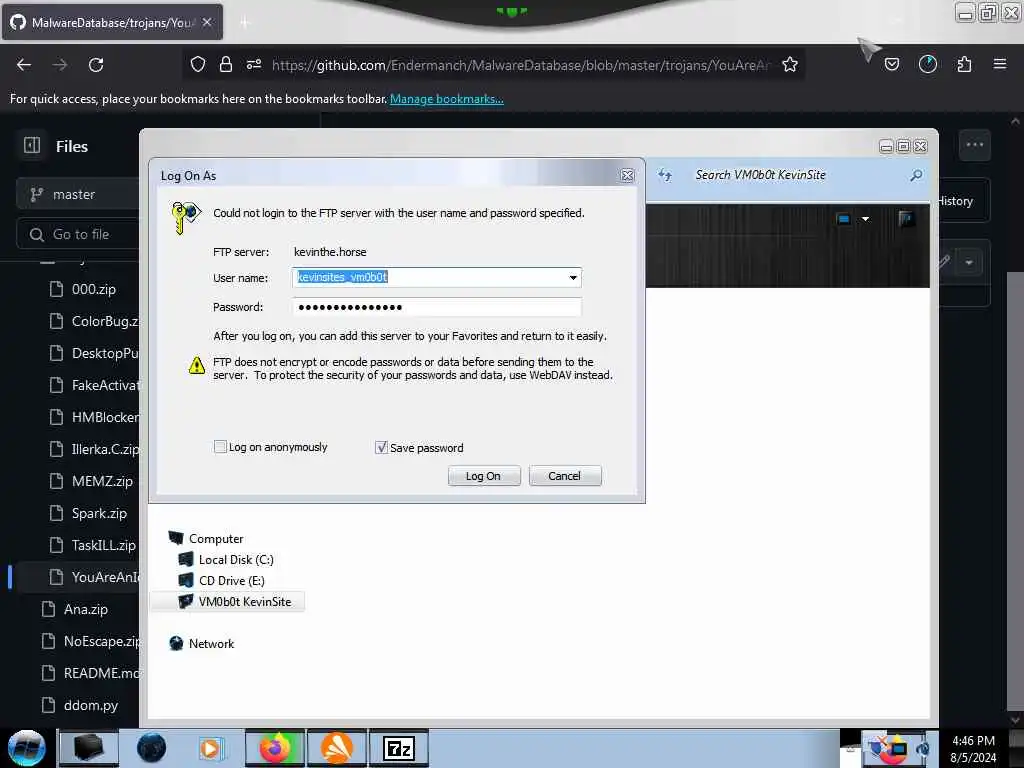Open the Firefox hamburger menu
The height and width of the screenshot is (768, 1024).
click(1000, 64)
